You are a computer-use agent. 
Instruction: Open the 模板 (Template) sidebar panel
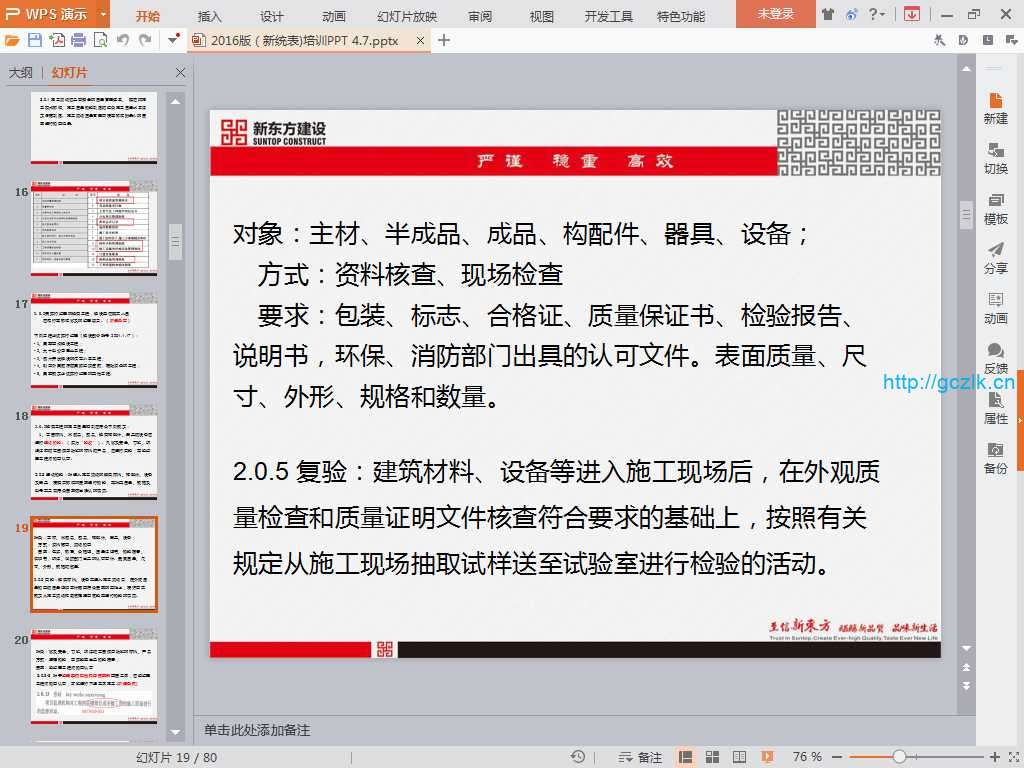(x=995, y=208)
